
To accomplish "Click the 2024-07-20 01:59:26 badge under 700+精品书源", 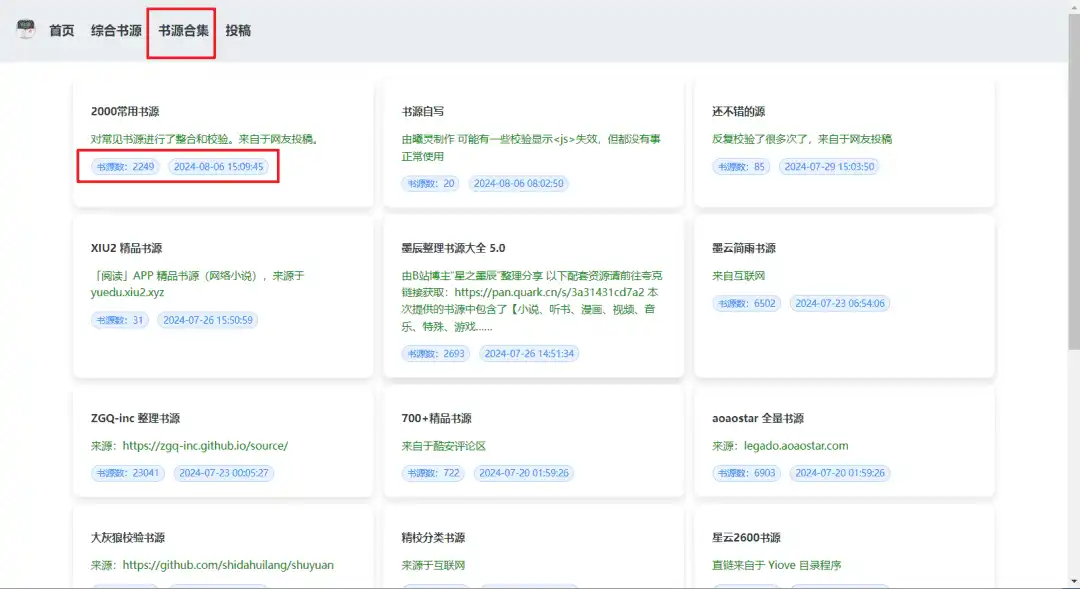I will [524, 473].
